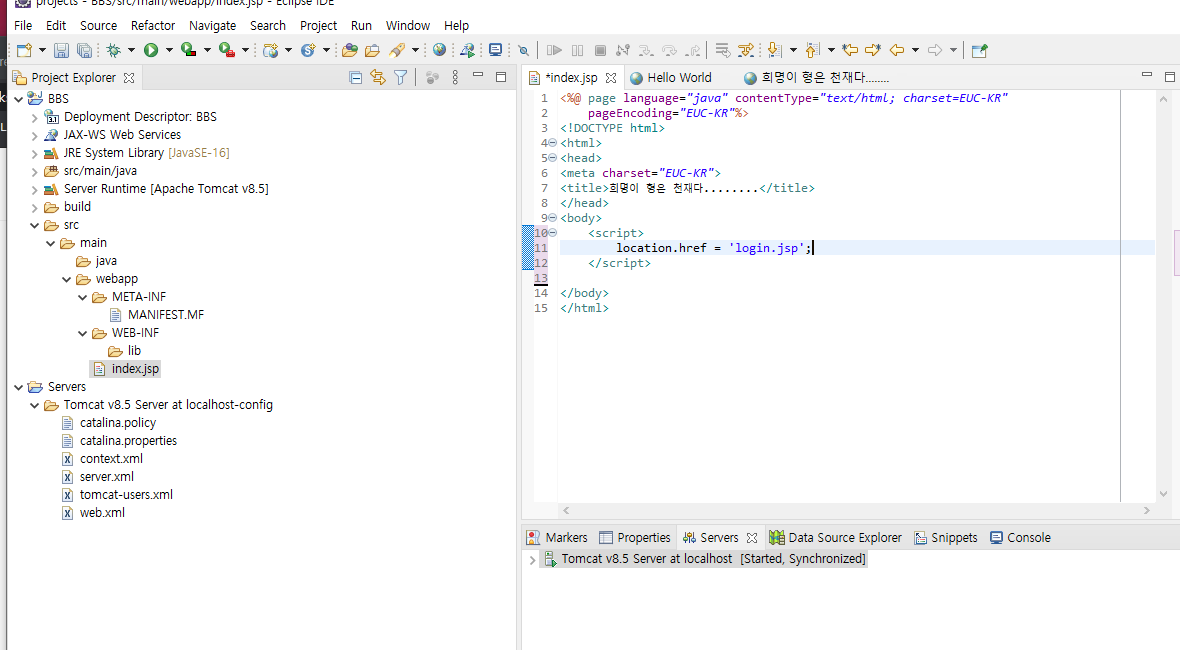Open the Navigate menu
This screenshot has height=650, width=1180.
212,26
